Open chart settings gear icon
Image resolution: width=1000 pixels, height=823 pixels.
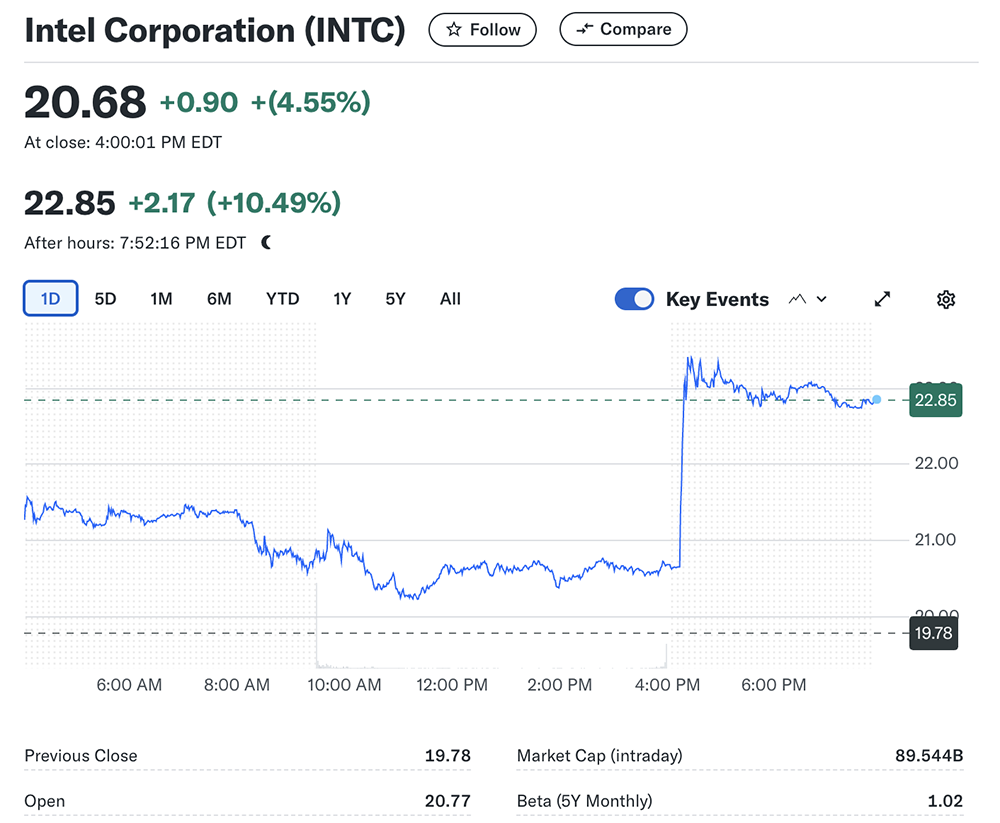click(945, 299)
